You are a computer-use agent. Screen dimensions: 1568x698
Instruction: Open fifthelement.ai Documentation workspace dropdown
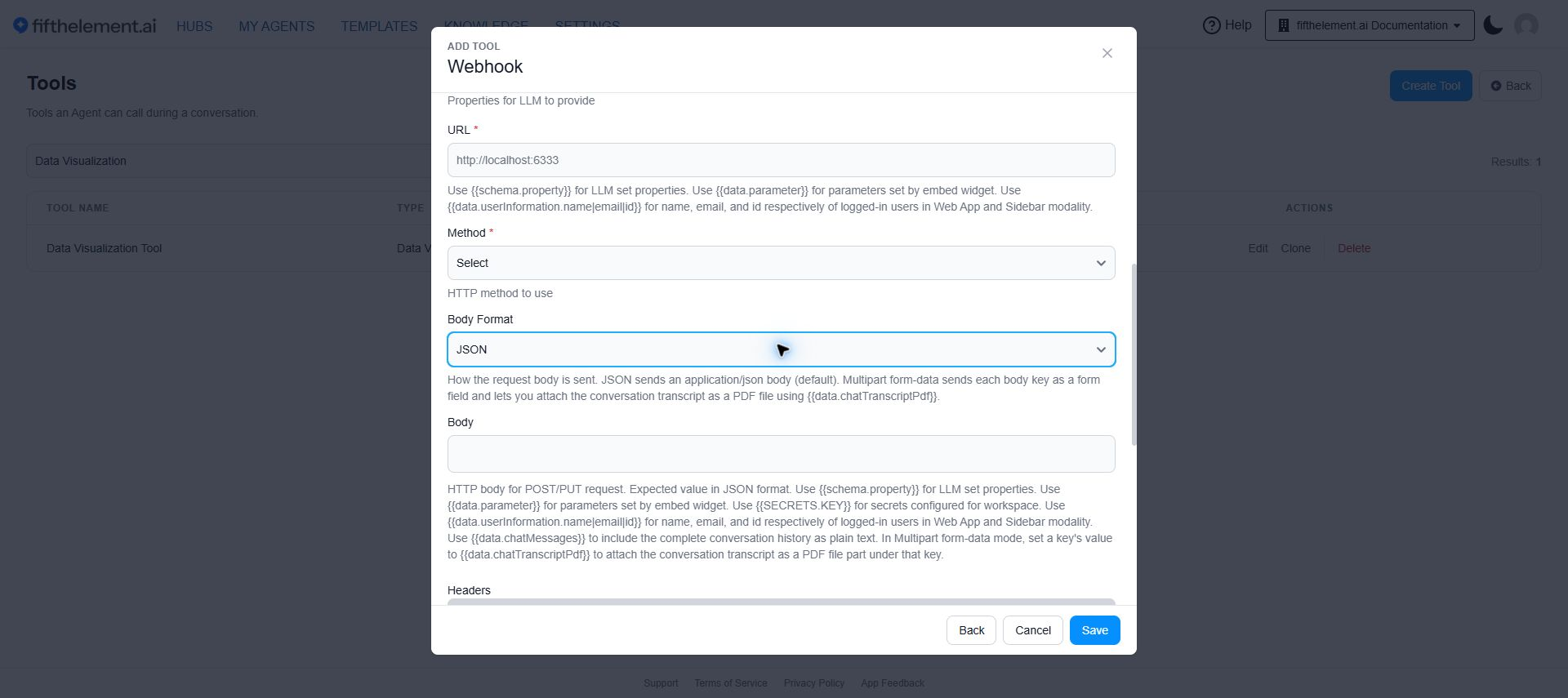coord(1370,25)
